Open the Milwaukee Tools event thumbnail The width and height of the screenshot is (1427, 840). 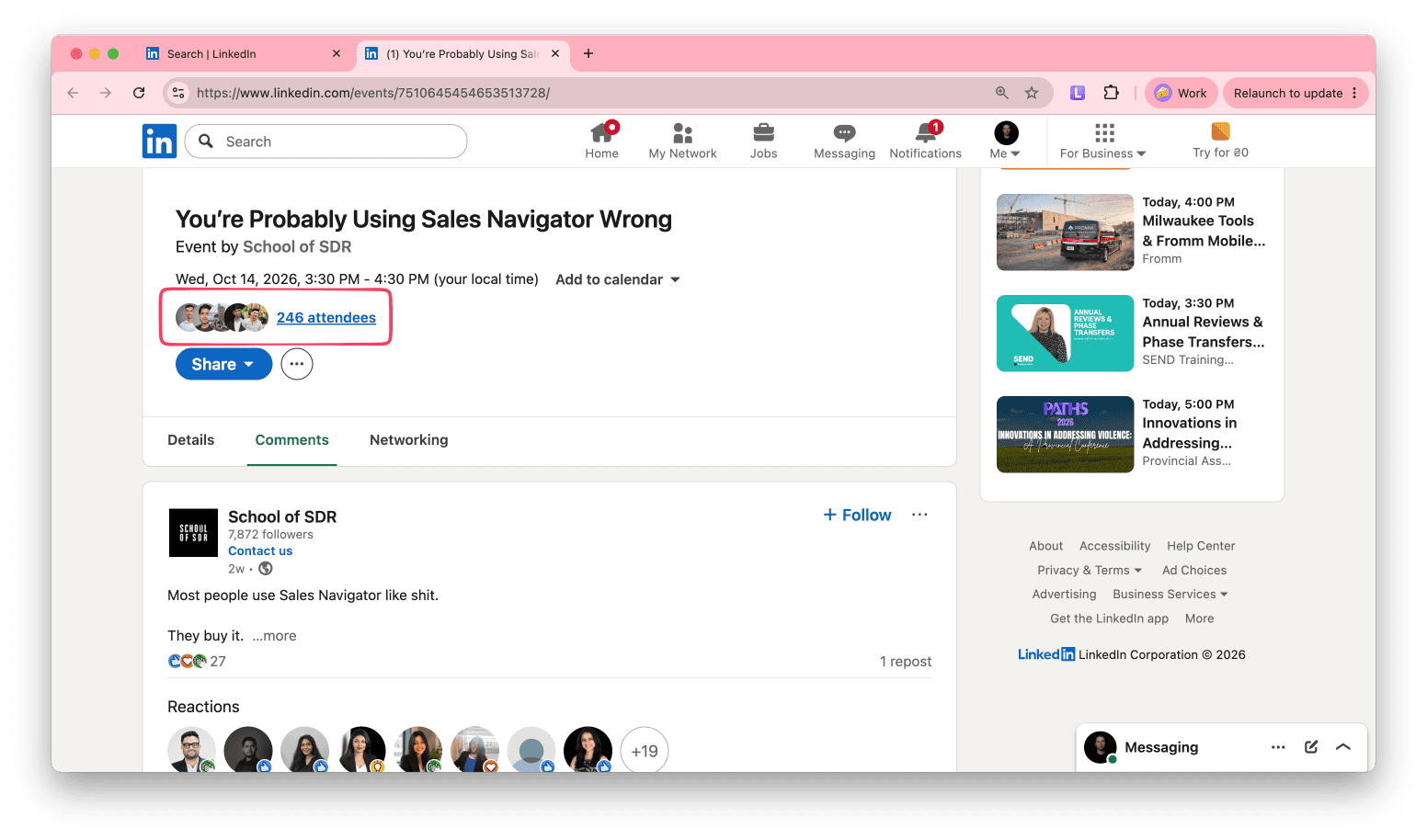1065,233
